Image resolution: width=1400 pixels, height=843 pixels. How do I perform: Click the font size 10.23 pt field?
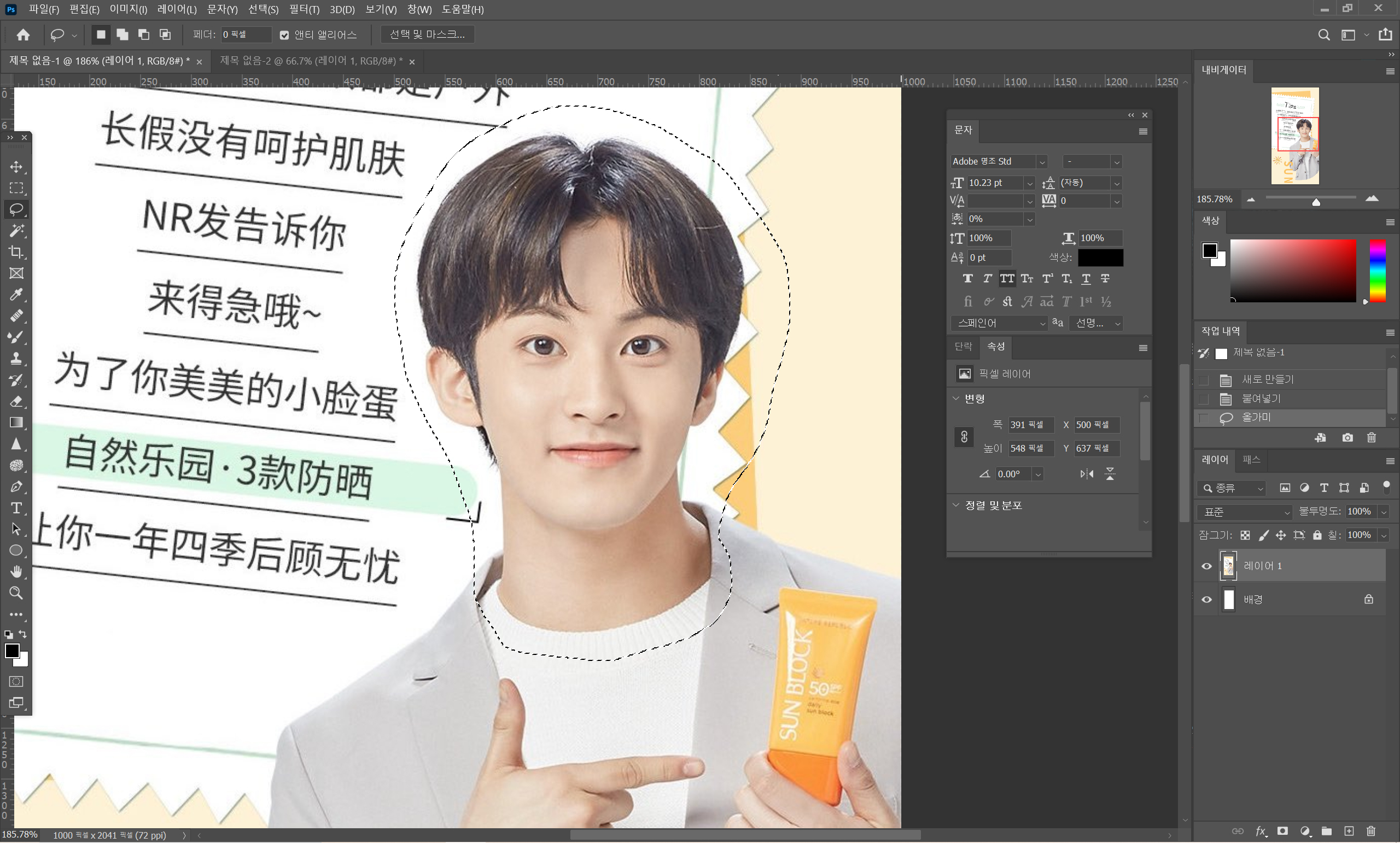(994, 183)
